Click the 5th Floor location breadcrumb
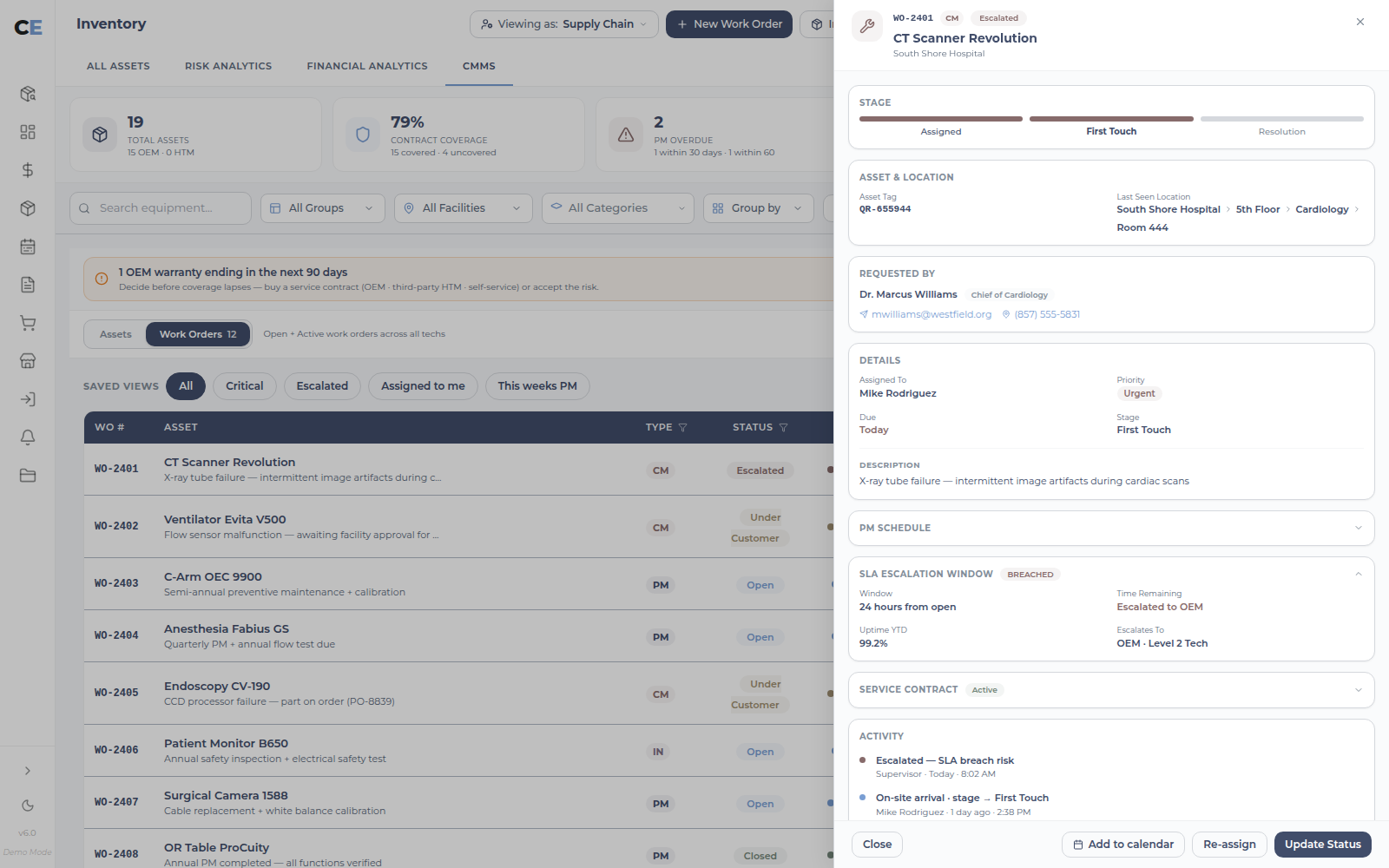 pos(1258,209)
